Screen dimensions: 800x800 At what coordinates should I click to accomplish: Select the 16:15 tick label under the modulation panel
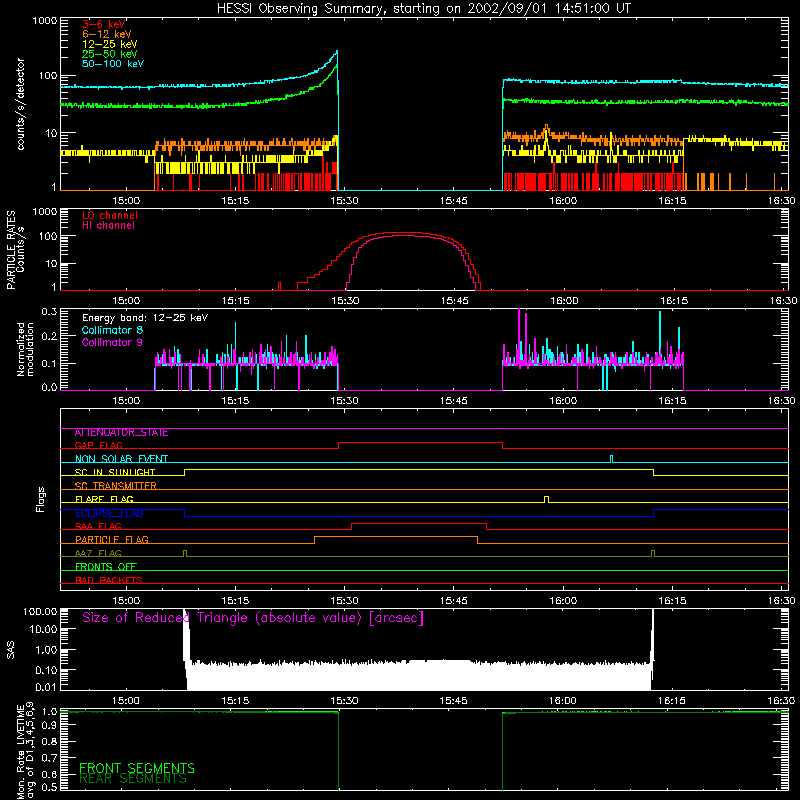click(672, 401)
